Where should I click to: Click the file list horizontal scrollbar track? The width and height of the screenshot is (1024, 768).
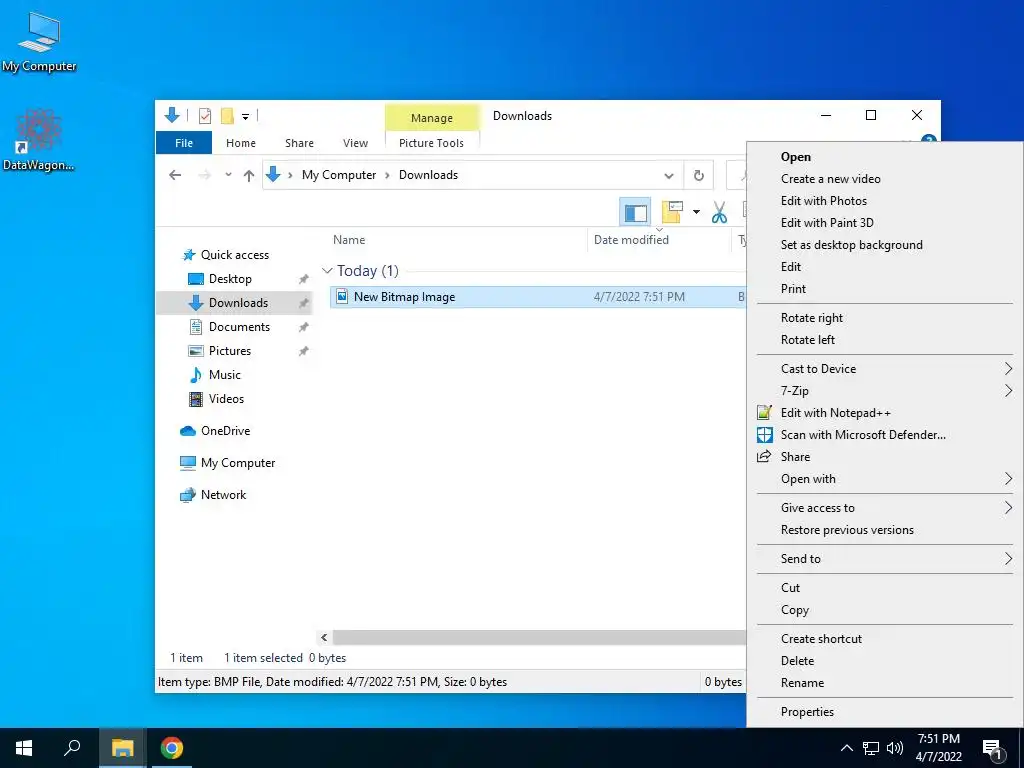pos(539,637)
